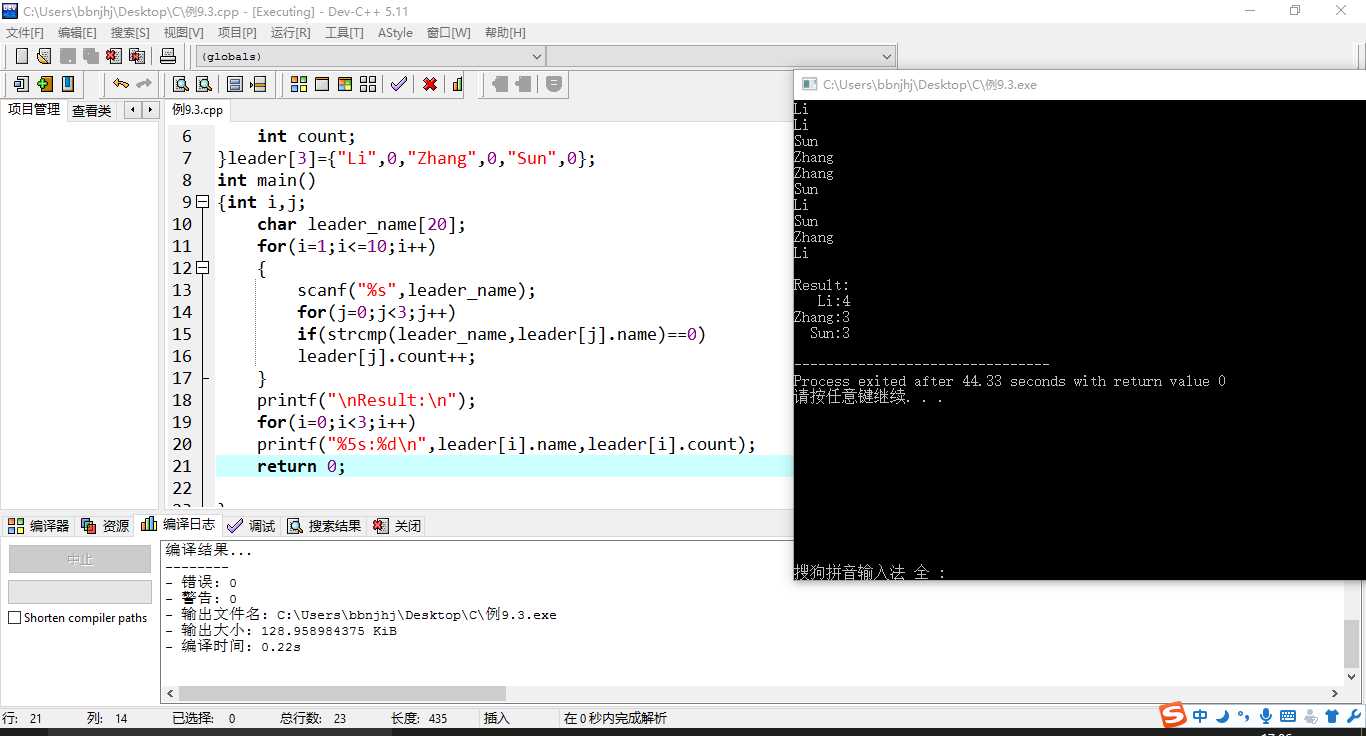Click the 关闭 bottom panel tab

[397, 525]
